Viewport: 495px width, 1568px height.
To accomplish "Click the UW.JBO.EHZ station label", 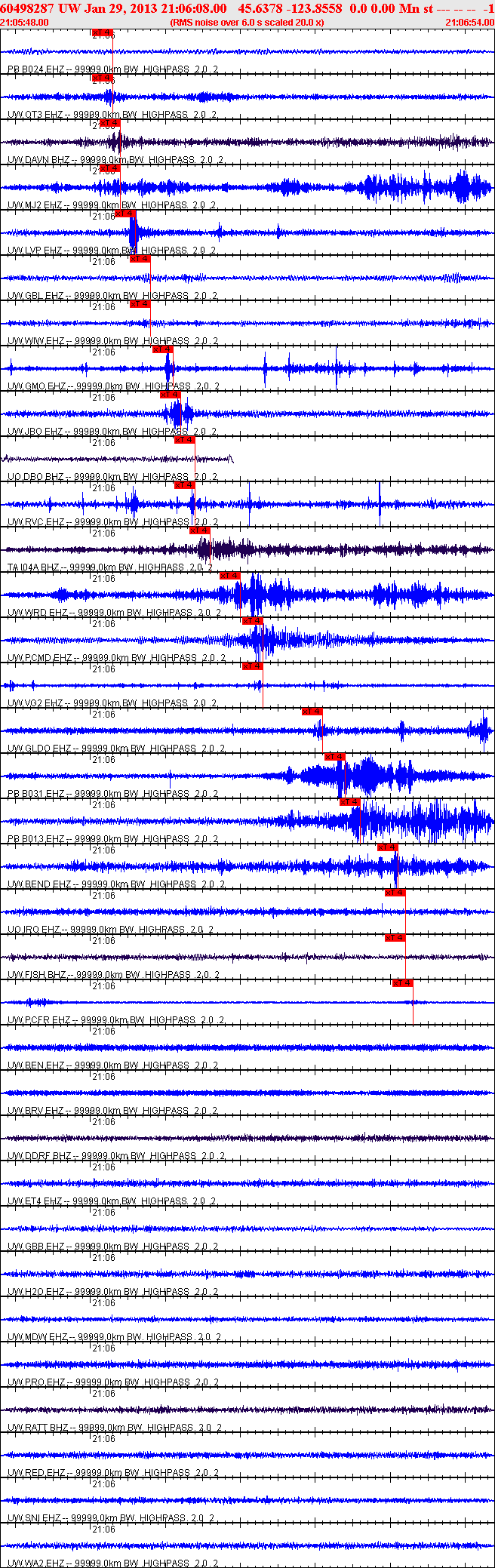I will tap(35, 432).
